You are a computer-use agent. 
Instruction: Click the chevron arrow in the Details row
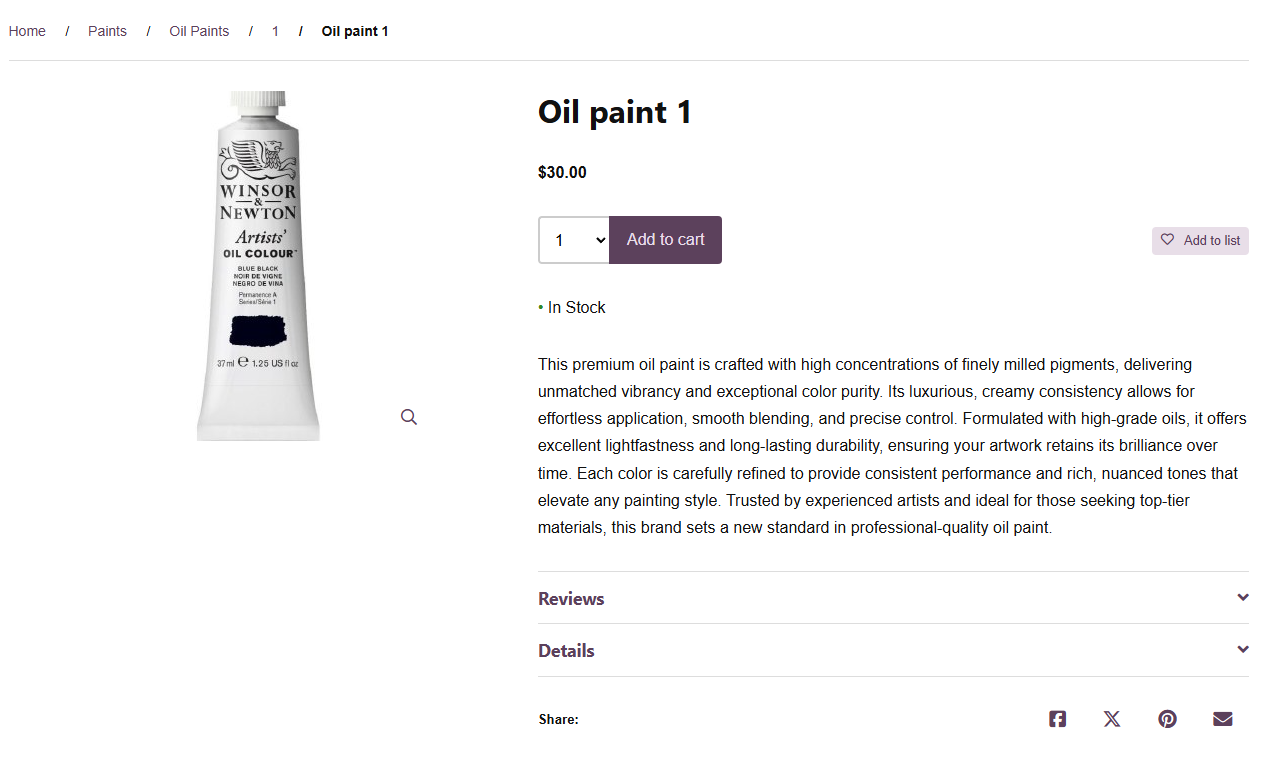point(1243,649)
